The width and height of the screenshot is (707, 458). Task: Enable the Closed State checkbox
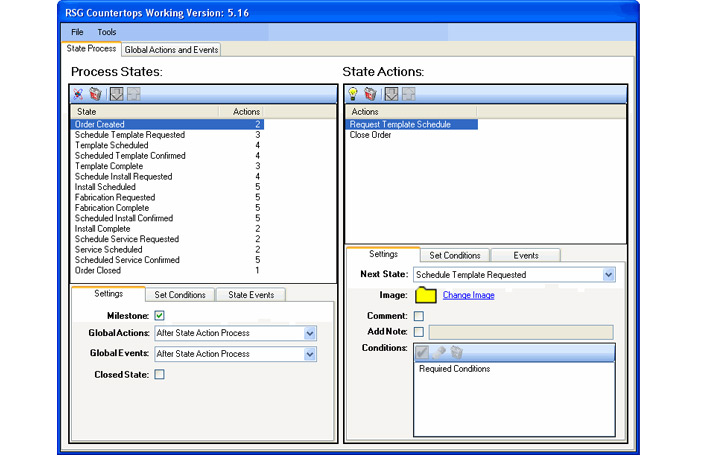(159, 374)
